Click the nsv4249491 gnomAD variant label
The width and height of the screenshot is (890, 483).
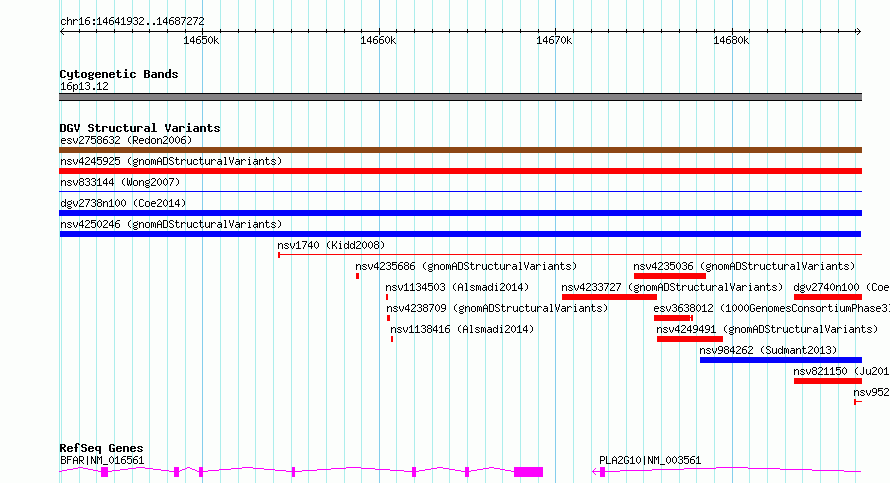(767, 329)
